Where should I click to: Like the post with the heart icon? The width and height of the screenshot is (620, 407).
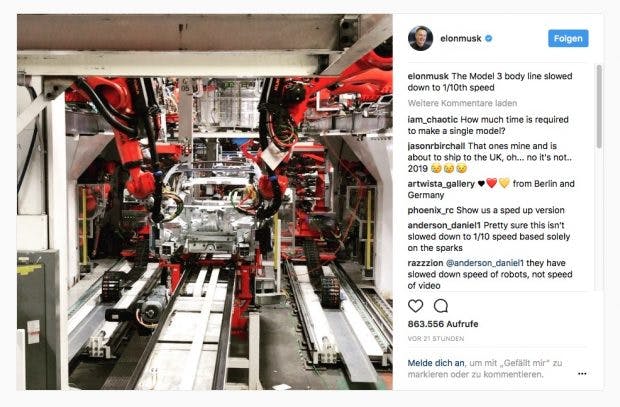click(415, 306)
